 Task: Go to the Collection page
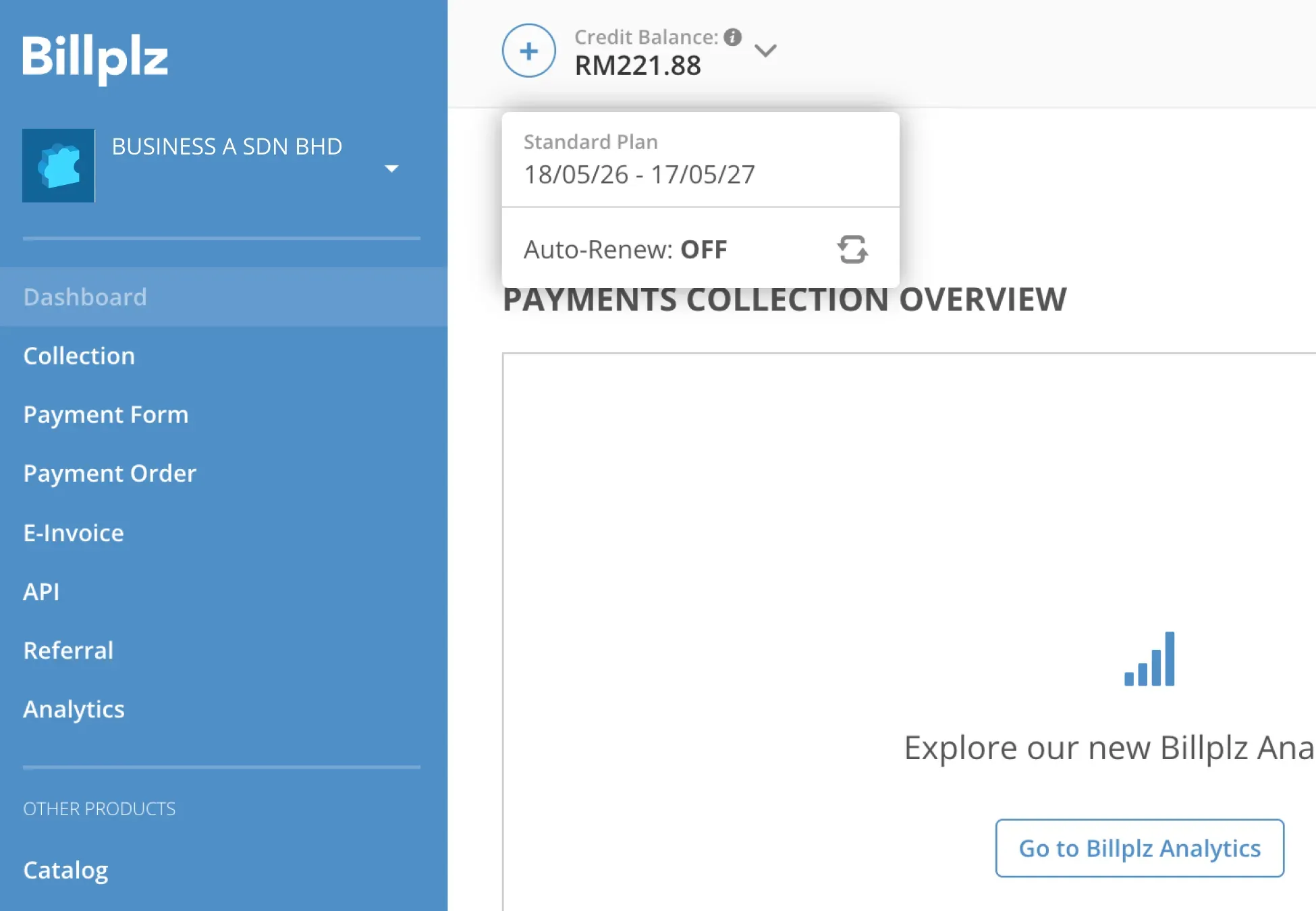(79, 356)
